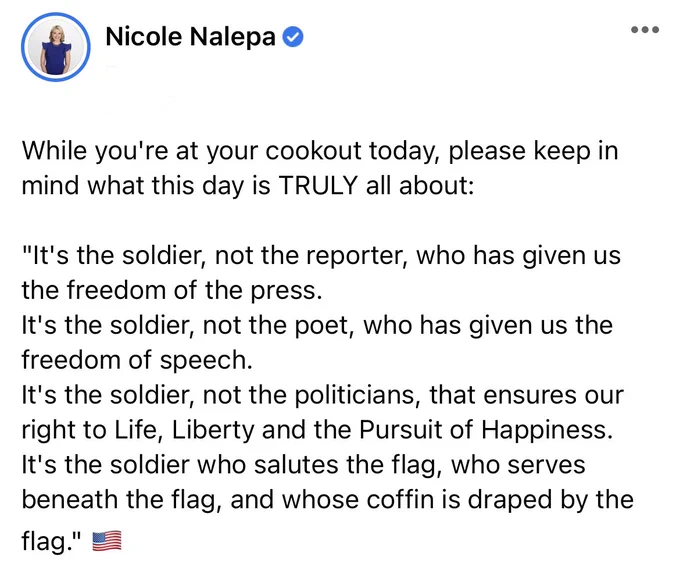Click the closing word 'flag."' before the emoji

(x=51, y=542)
